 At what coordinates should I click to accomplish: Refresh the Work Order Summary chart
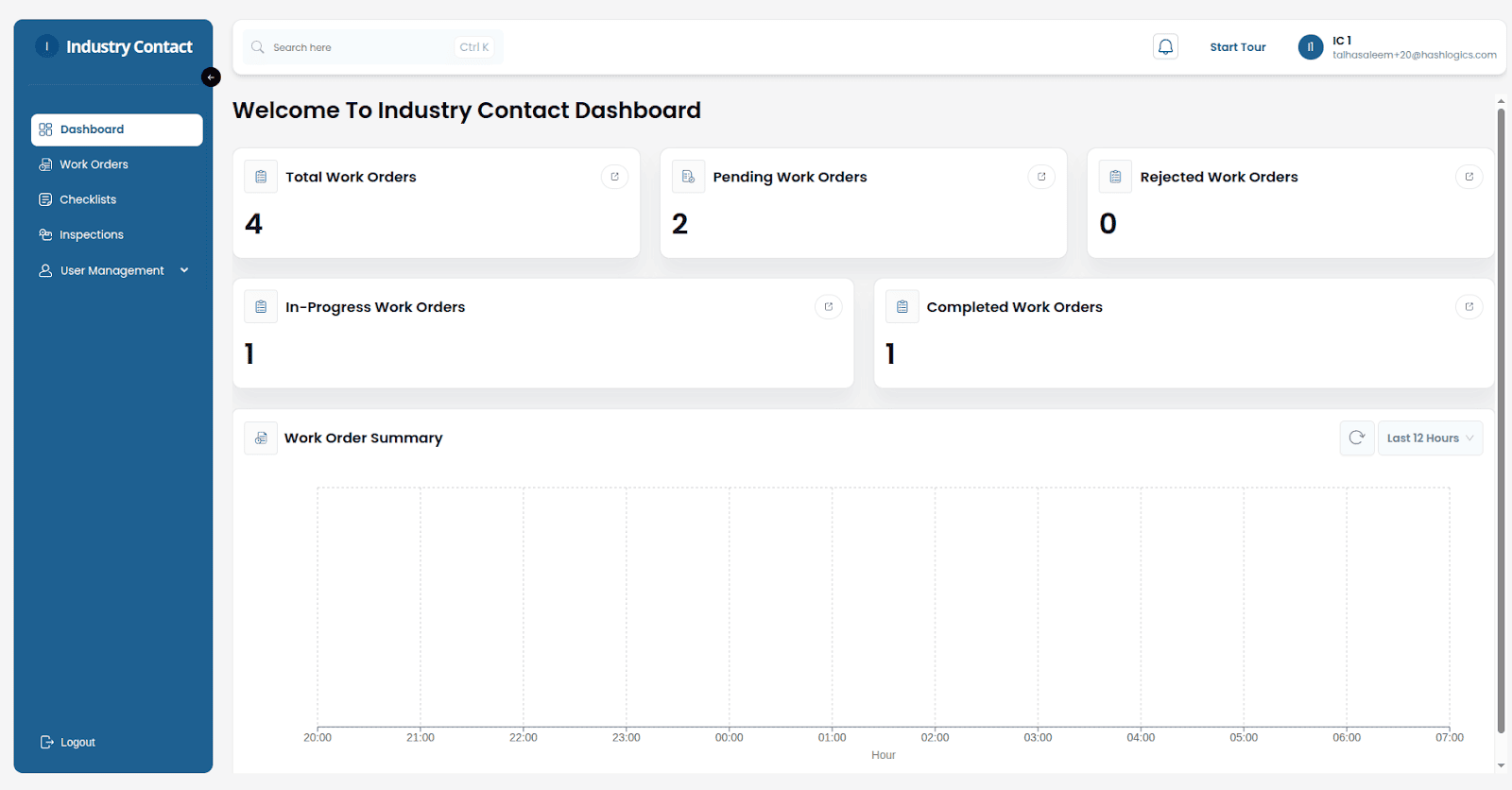[1357, 438]
